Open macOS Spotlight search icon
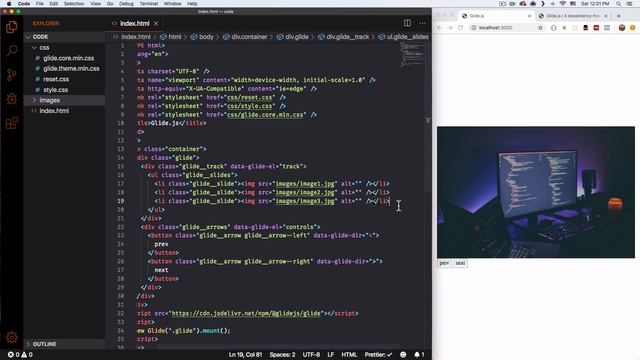The height and width of the screenshot is (360, 640). click(x=619, y=4)
